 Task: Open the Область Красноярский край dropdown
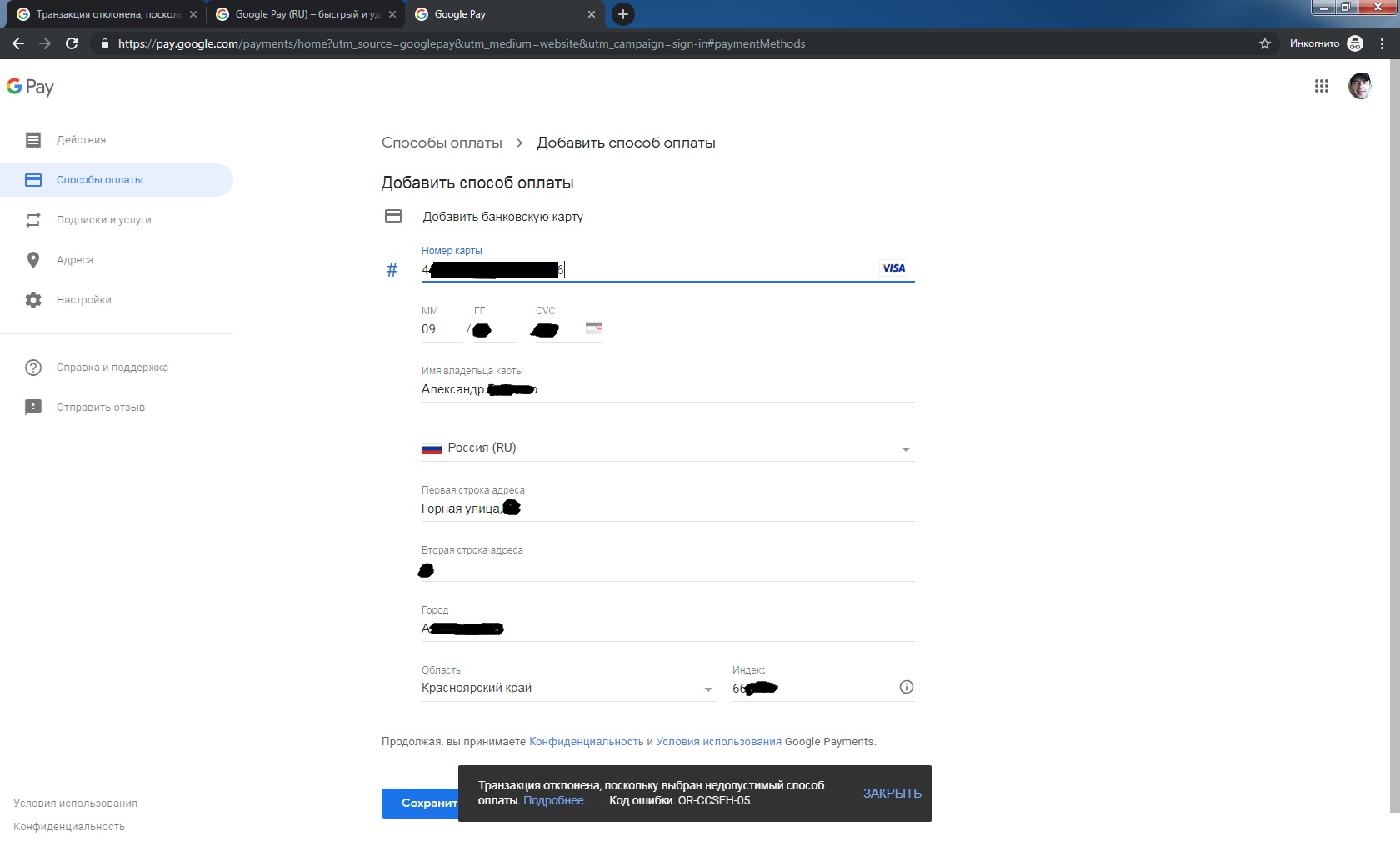[x=568, y=688]
